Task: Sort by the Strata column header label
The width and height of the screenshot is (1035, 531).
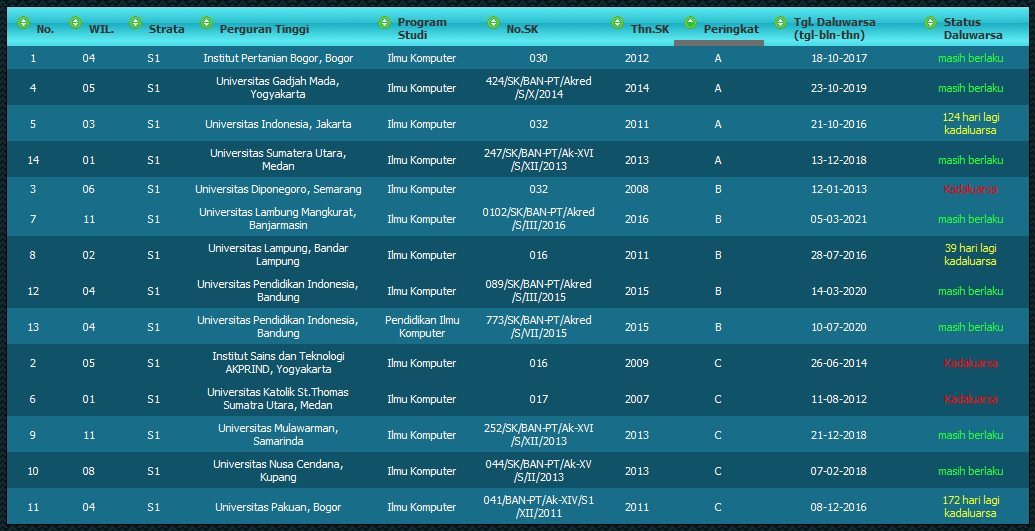Action: point(166,29)
